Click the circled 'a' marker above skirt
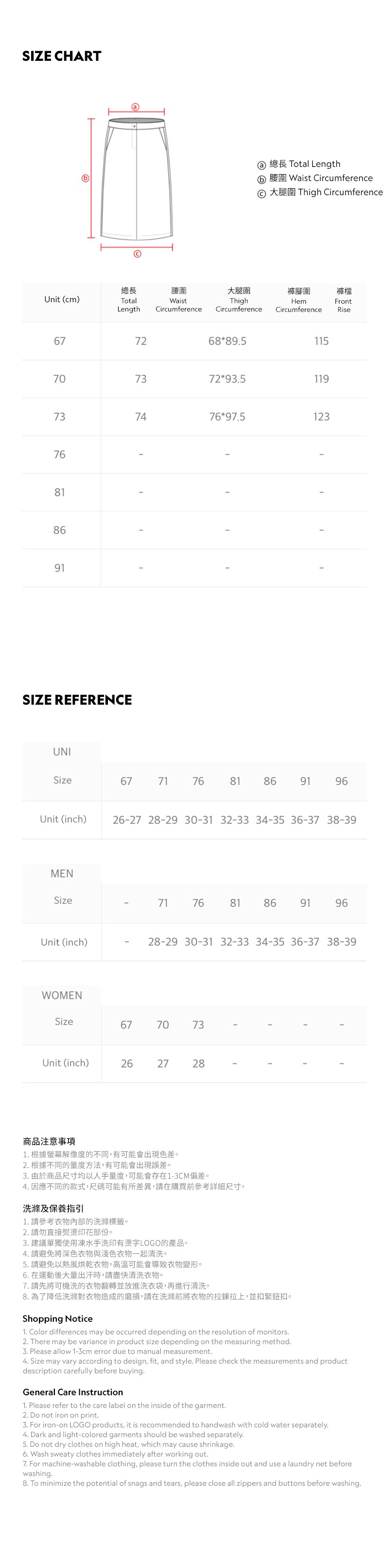Screen dimensions: 389x1568 point(136,107)
